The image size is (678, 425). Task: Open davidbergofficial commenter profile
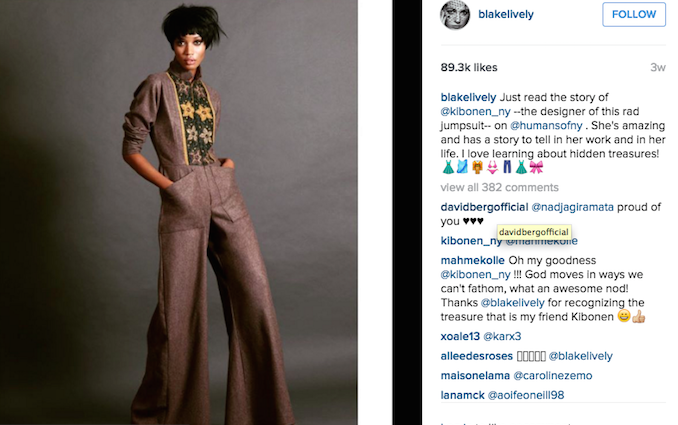(x=484, y=207)
